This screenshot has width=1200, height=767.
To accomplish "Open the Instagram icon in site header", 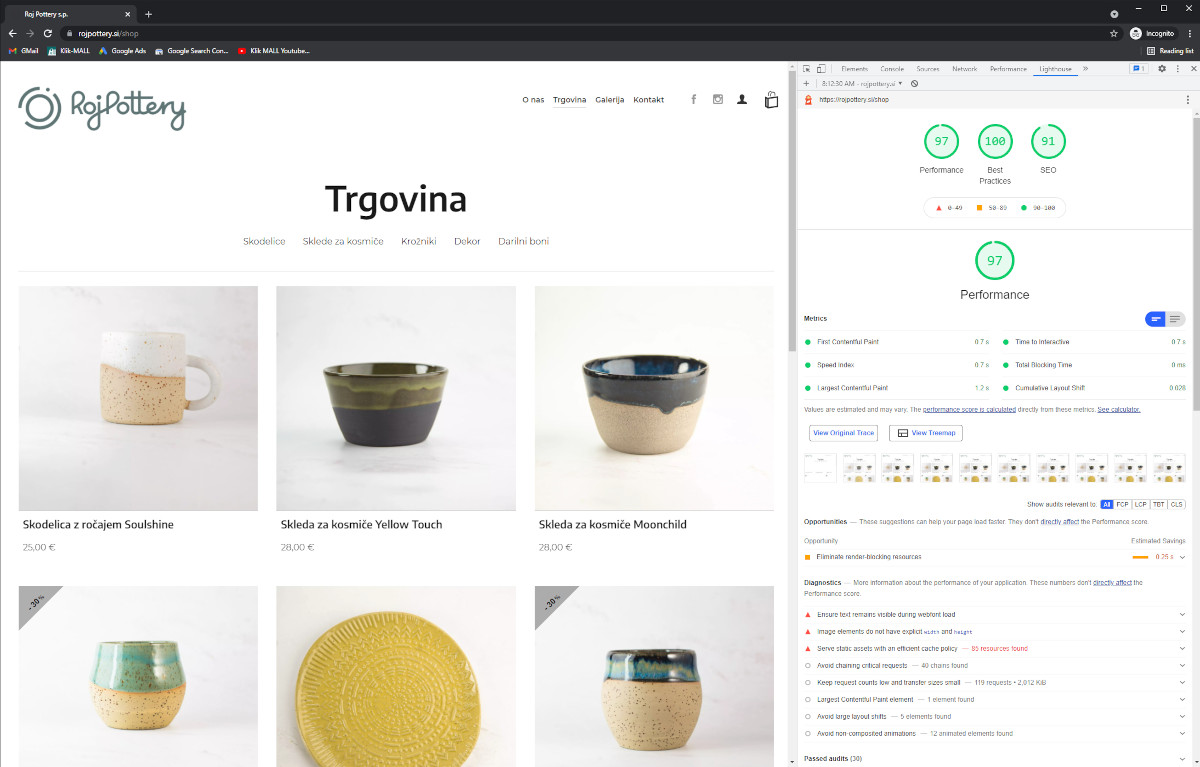I will click(718, 99).
